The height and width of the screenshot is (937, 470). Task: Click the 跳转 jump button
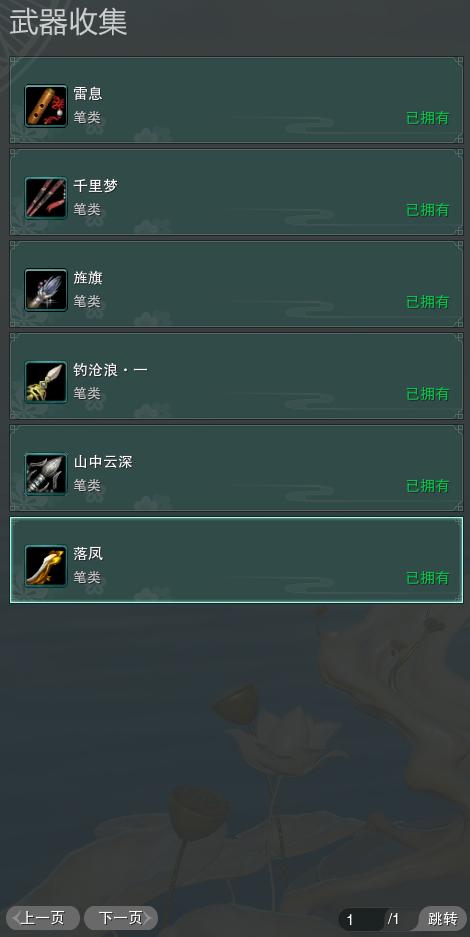pyautogui.click(x=443, y=918)
